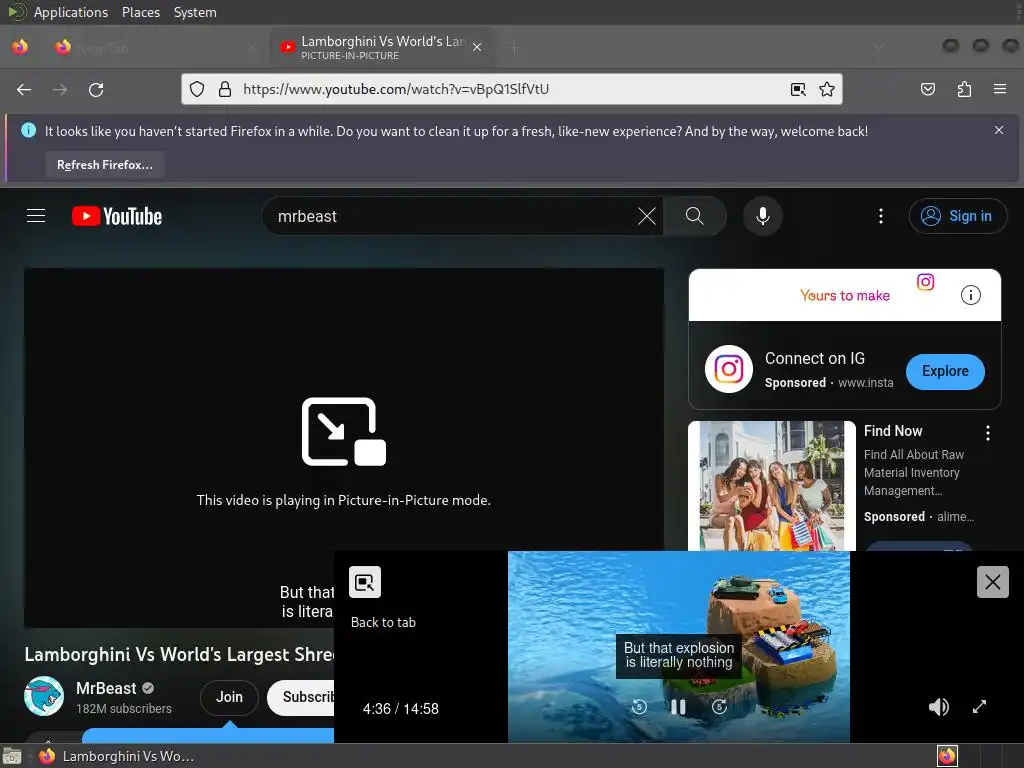
Task: Click the Find Now ad title
Action: 893,431
